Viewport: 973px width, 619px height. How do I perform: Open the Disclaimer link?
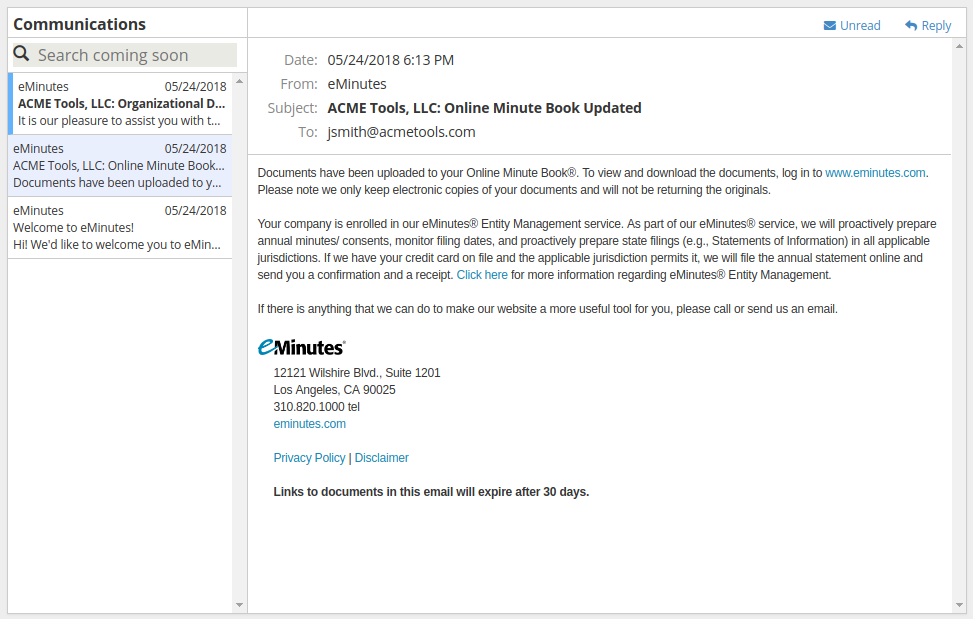click(381, 458)
